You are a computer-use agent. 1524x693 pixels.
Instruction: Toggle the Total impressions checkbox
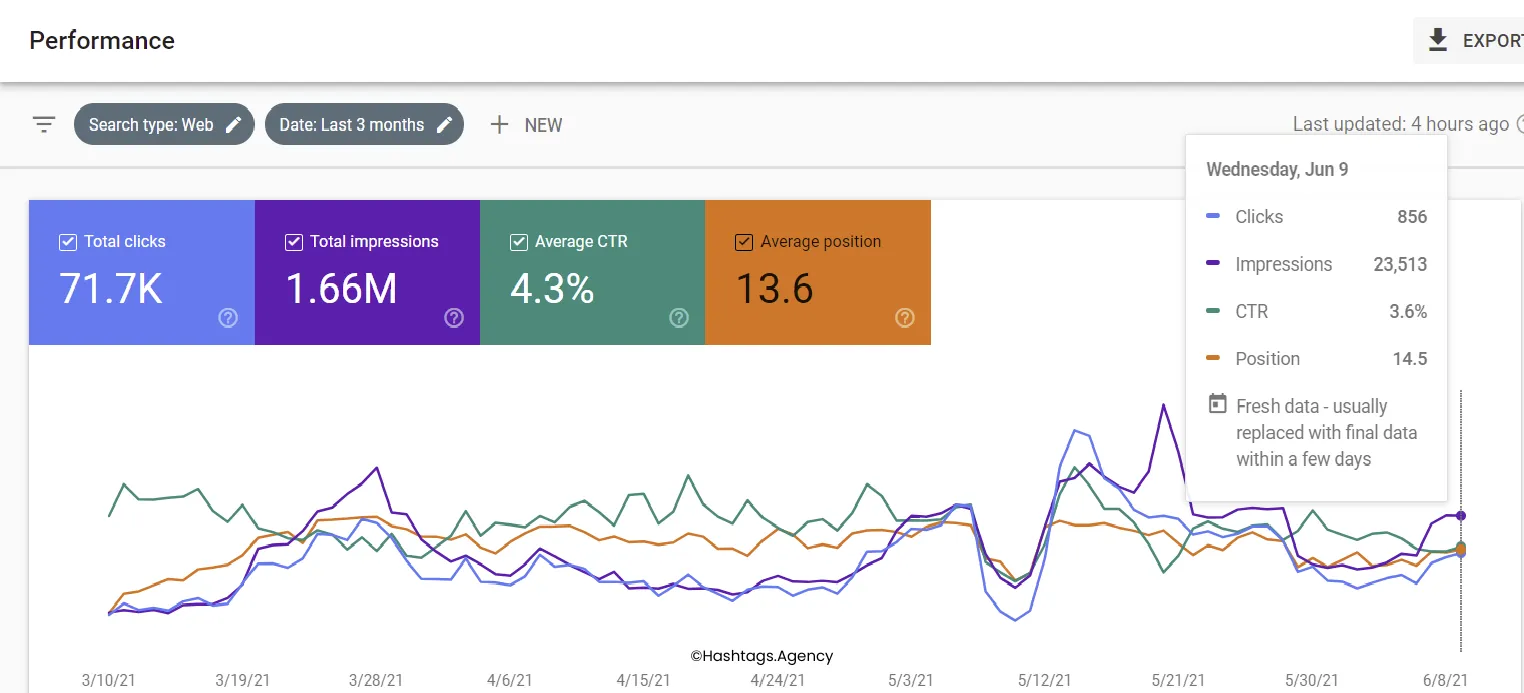tap(294, 242)
